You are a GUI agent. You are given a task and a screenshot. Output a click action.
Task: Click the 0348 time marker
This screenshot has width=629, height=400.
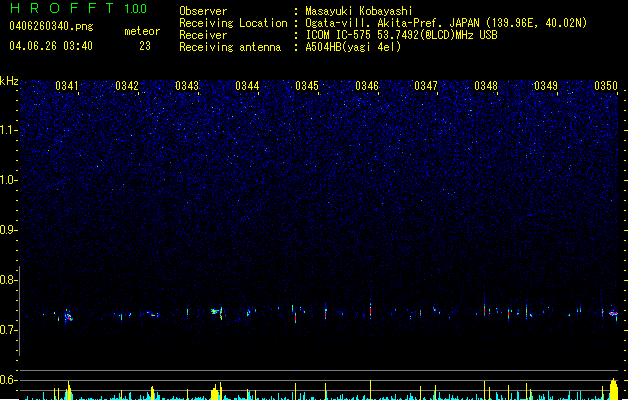[486, 86]
